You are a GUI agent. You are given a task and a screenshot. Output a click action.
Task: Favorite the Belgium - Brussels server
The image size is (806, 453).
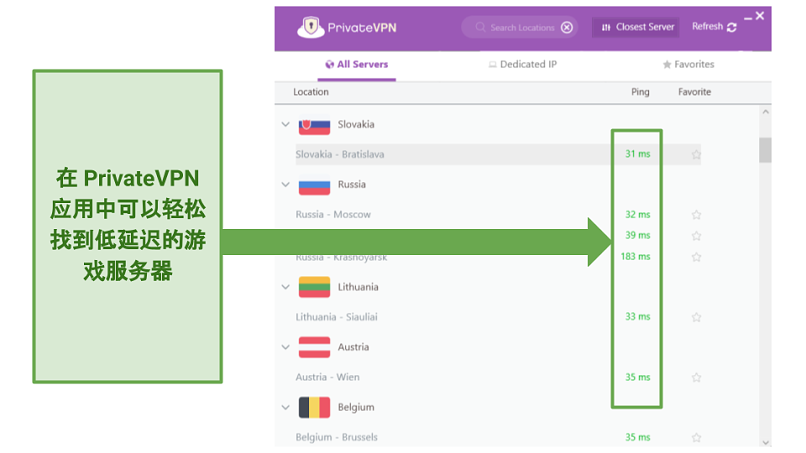[x=696, y=437]
